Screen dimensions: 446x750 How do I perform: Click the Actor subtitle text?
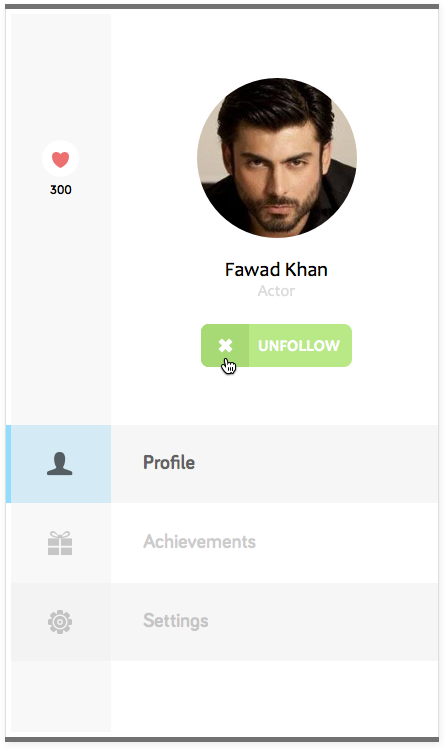tap(276, 291)
